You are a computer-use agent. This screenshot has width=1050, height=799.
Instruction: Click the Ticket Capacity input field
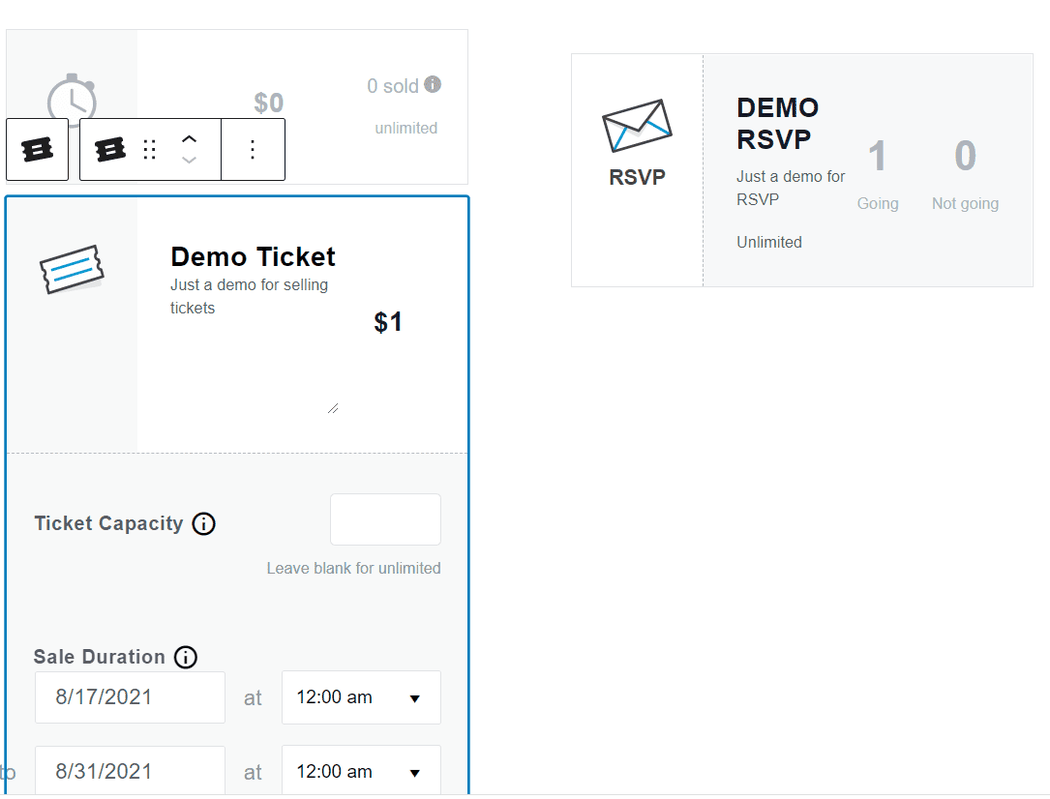point(385,519)
